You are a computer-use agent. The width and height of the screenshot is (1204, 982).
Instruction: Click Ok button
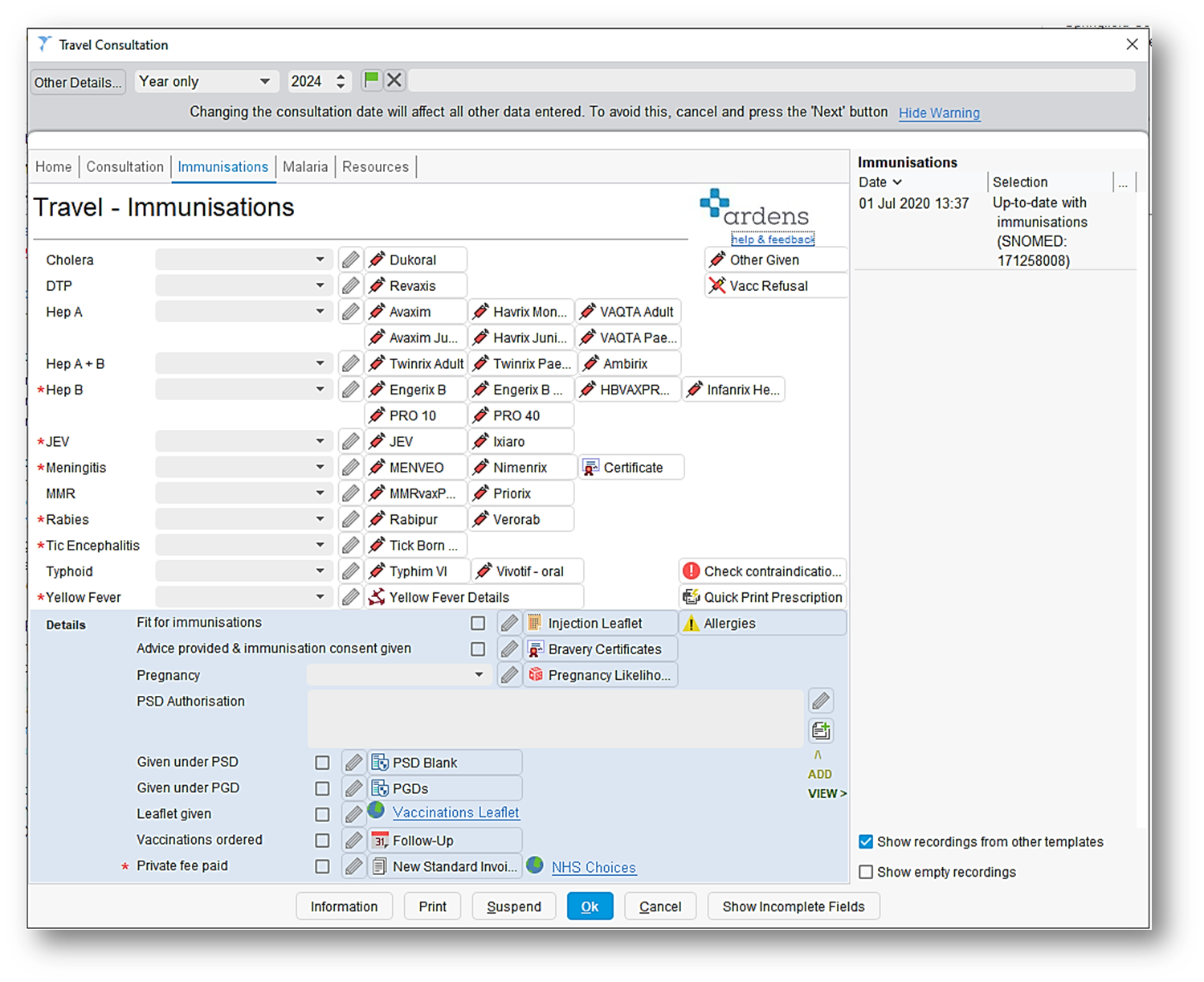pyautogui.click(x=590, y=906)
